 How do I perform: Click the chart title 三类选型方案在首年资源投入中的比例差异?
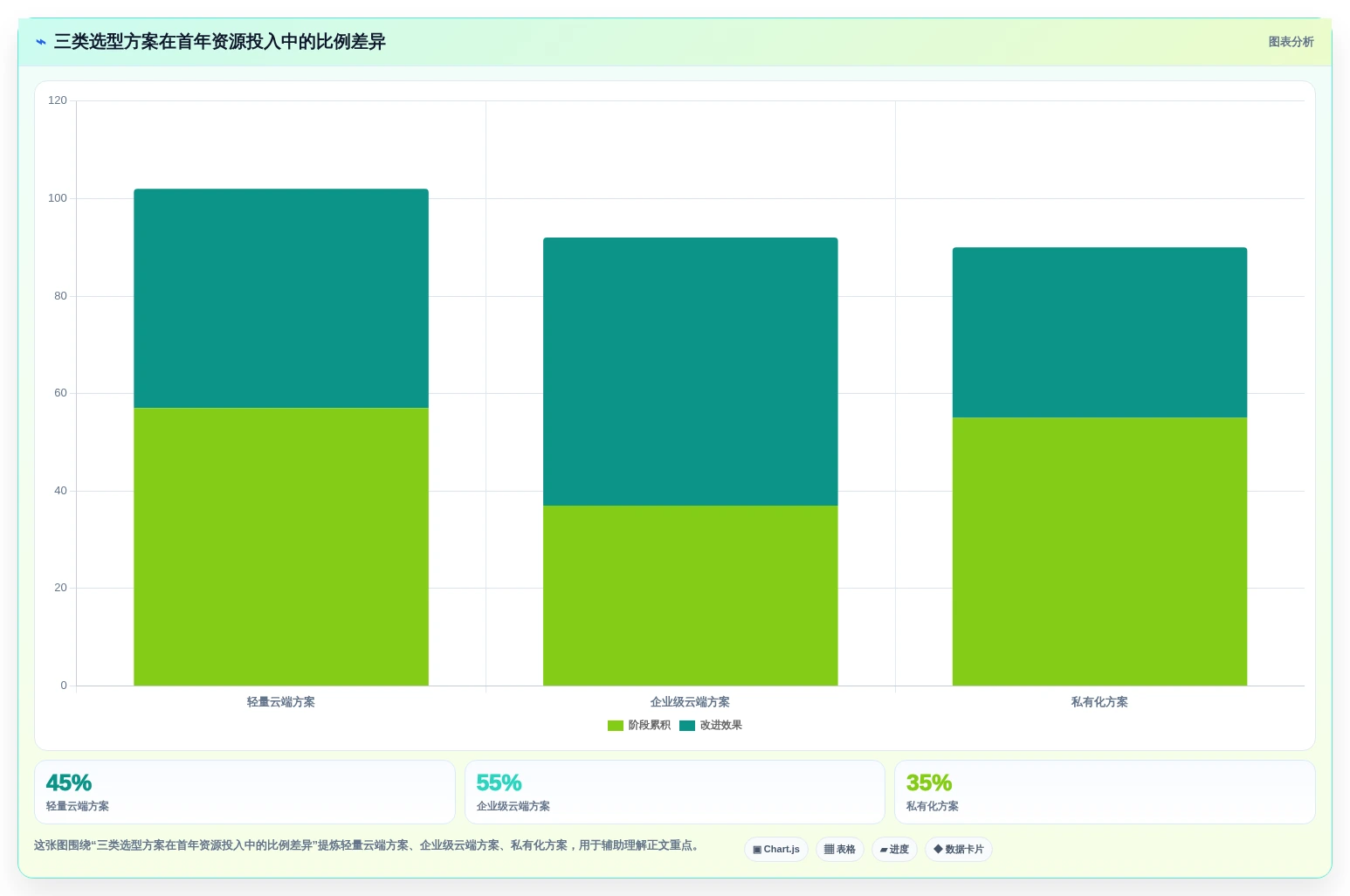click(220, 42)
